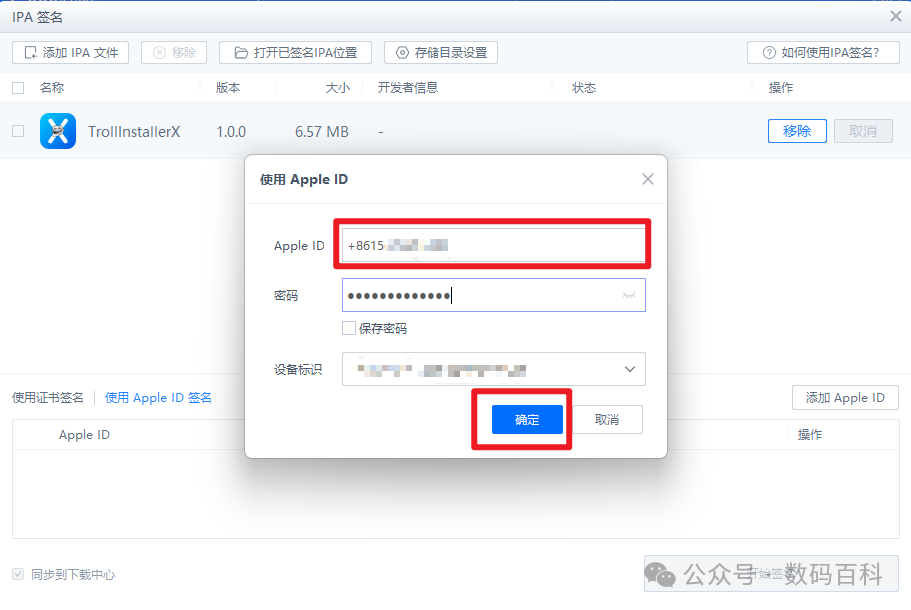This screenshot has height=610, width=911.
Task: Click the 添加 IPA 文件 button
Action: pyautogui.click(x=70, y=53)
